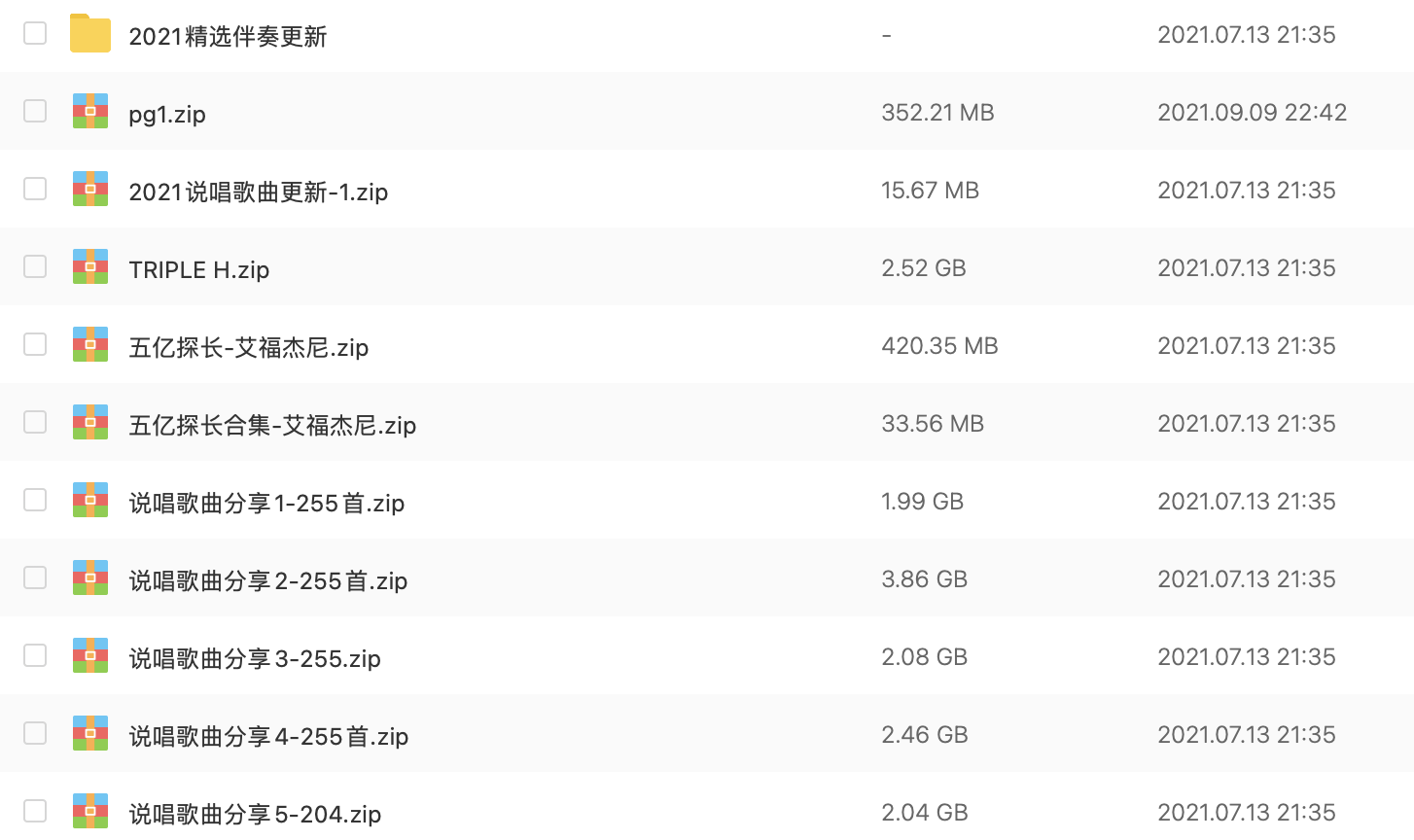Click the 五亿探长-艾福杰尼.zip archive icon
The height and width of the screenshot is (840, 1414).
point(90,345)
